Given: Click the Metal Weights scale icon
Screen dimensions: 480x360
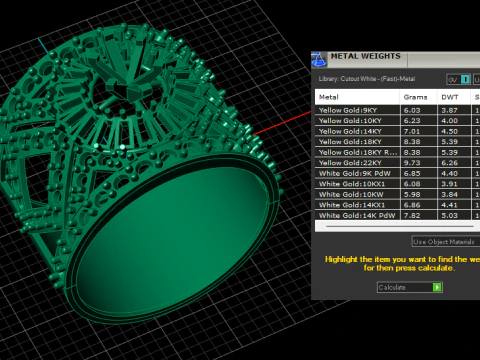Looking at the screenshot, I should point(319,60).
